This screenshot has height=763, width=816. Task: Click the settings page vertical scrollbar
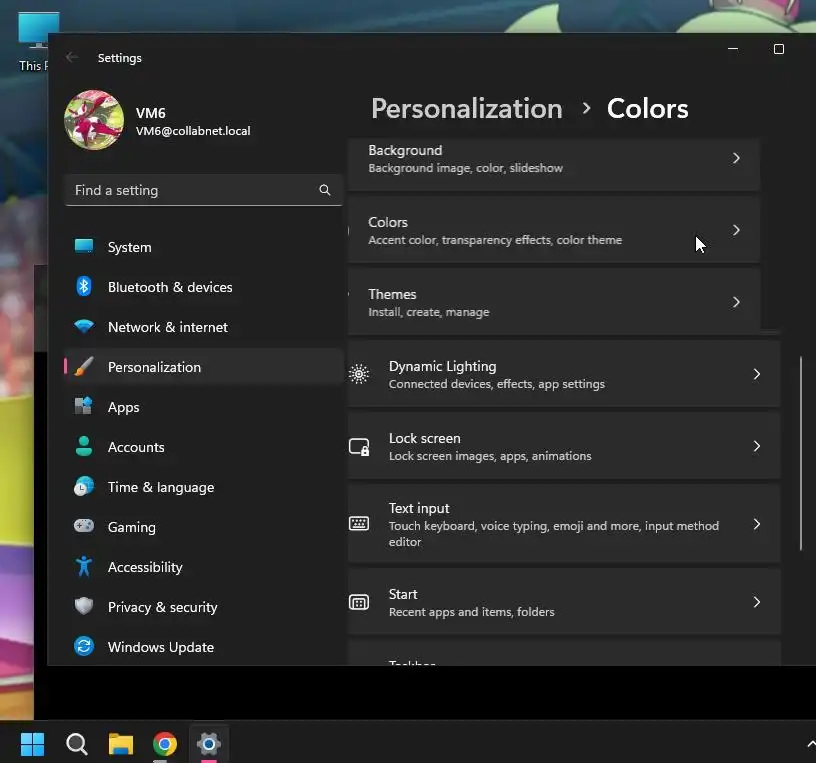pos(801,453)
